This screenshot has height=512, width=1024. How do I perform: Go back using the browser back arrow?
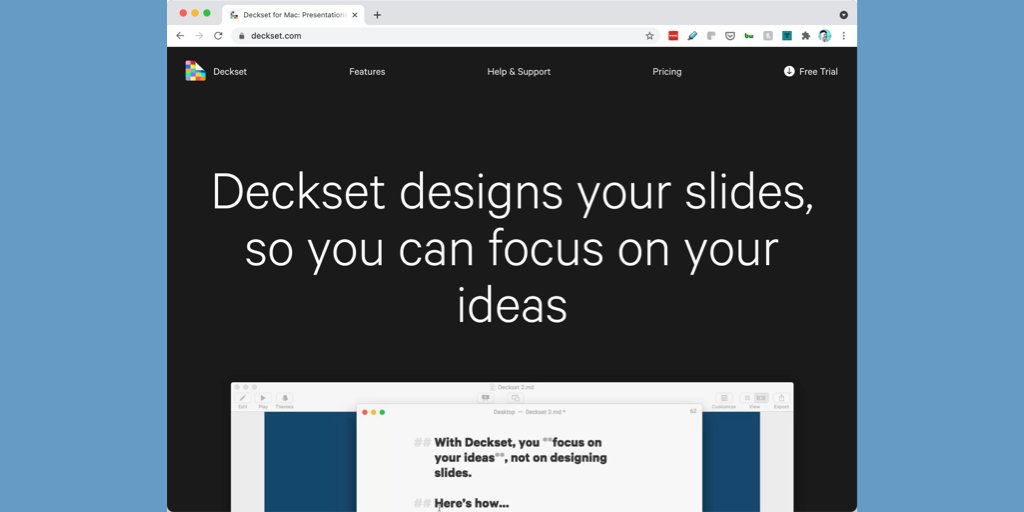180,36
